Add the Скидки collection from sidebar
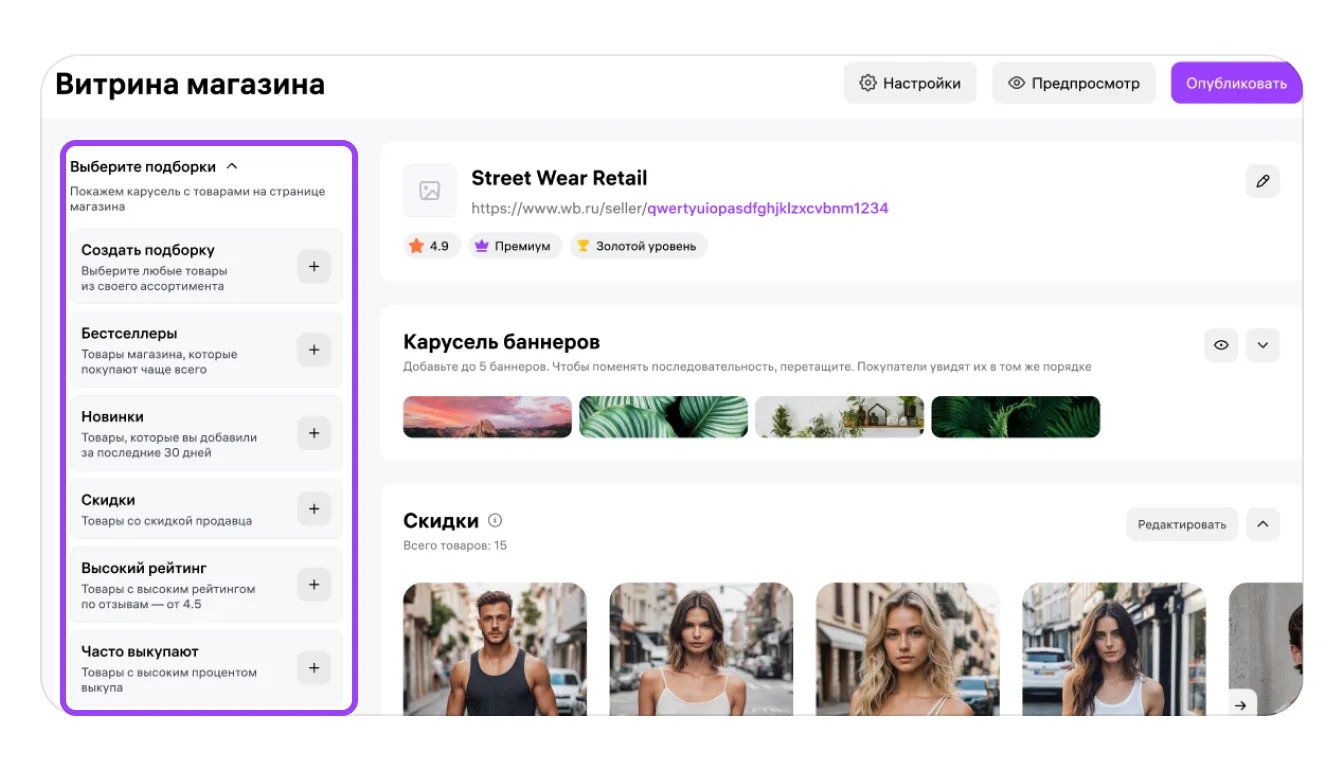This screenshot has height=770, width=1344. (314, 509)
